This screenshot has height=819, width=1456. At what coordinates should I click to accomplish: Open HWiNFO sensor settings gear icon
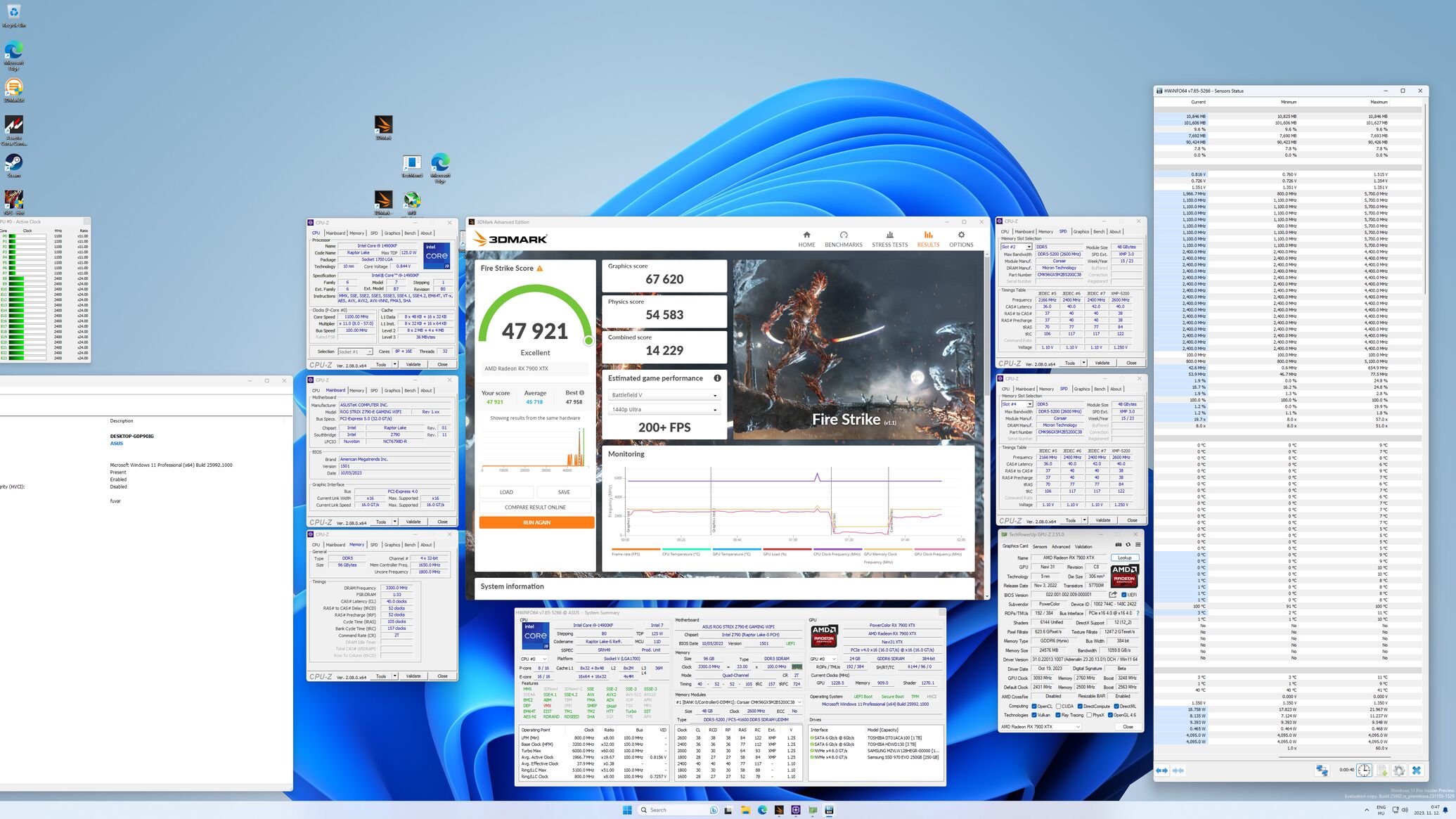point(1399,770)
